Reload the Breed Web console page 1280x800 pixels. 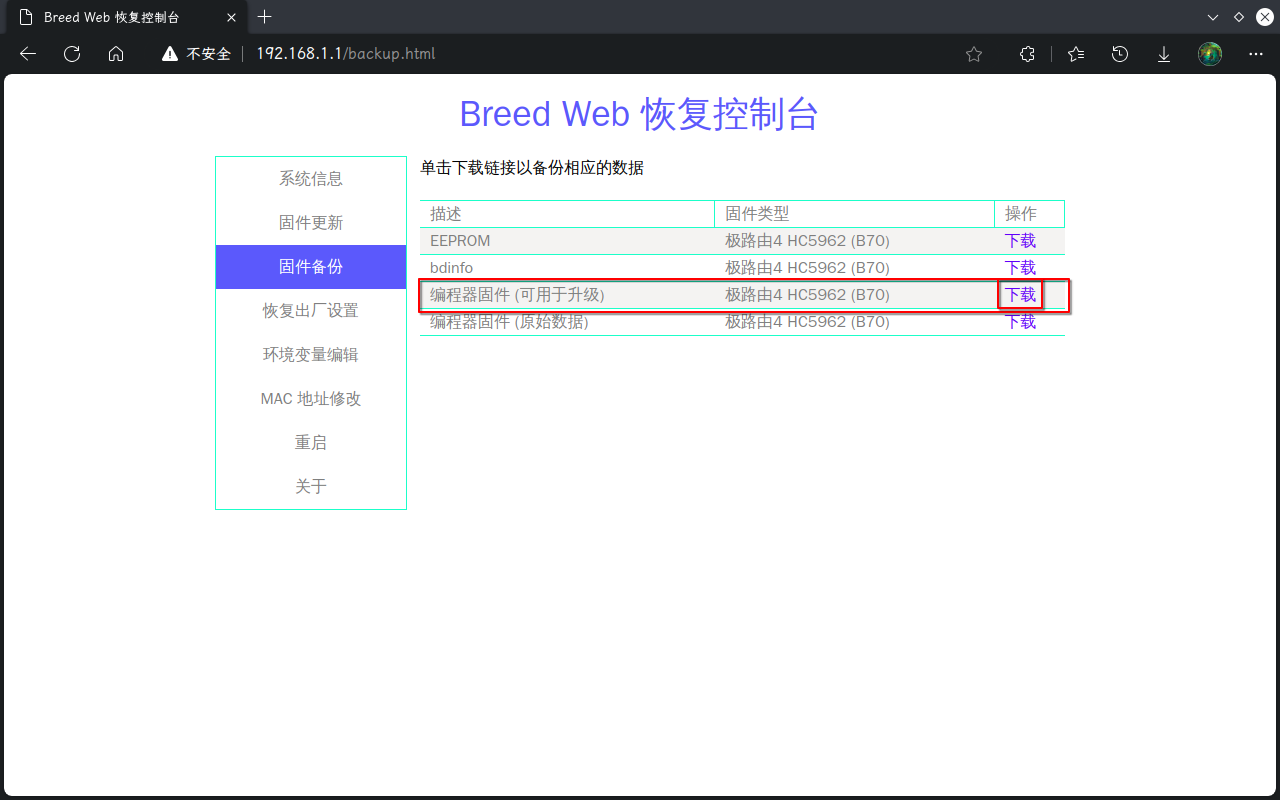pyautogui.click(x=71, y=54)
